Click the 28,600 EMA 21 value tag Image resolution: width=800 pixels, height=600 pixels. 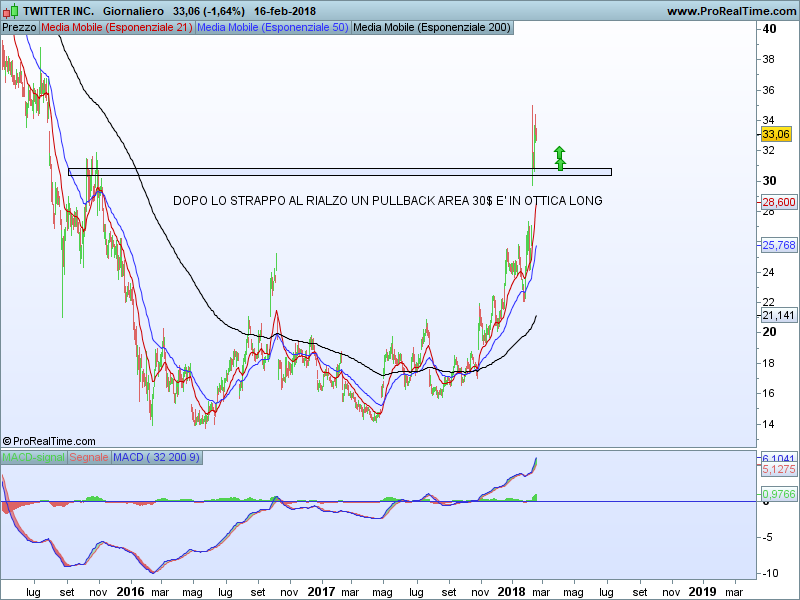pos(778,201)
